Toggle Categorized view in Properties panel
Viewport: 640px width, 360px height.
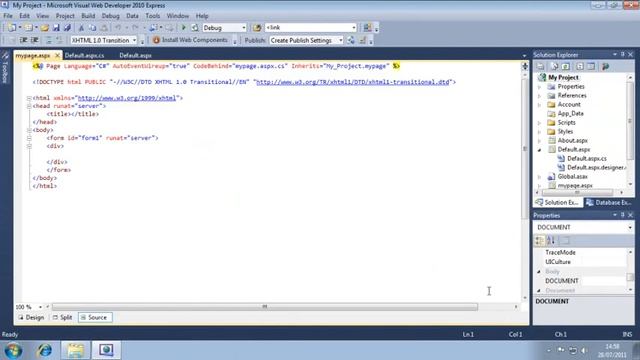[540, 240]
